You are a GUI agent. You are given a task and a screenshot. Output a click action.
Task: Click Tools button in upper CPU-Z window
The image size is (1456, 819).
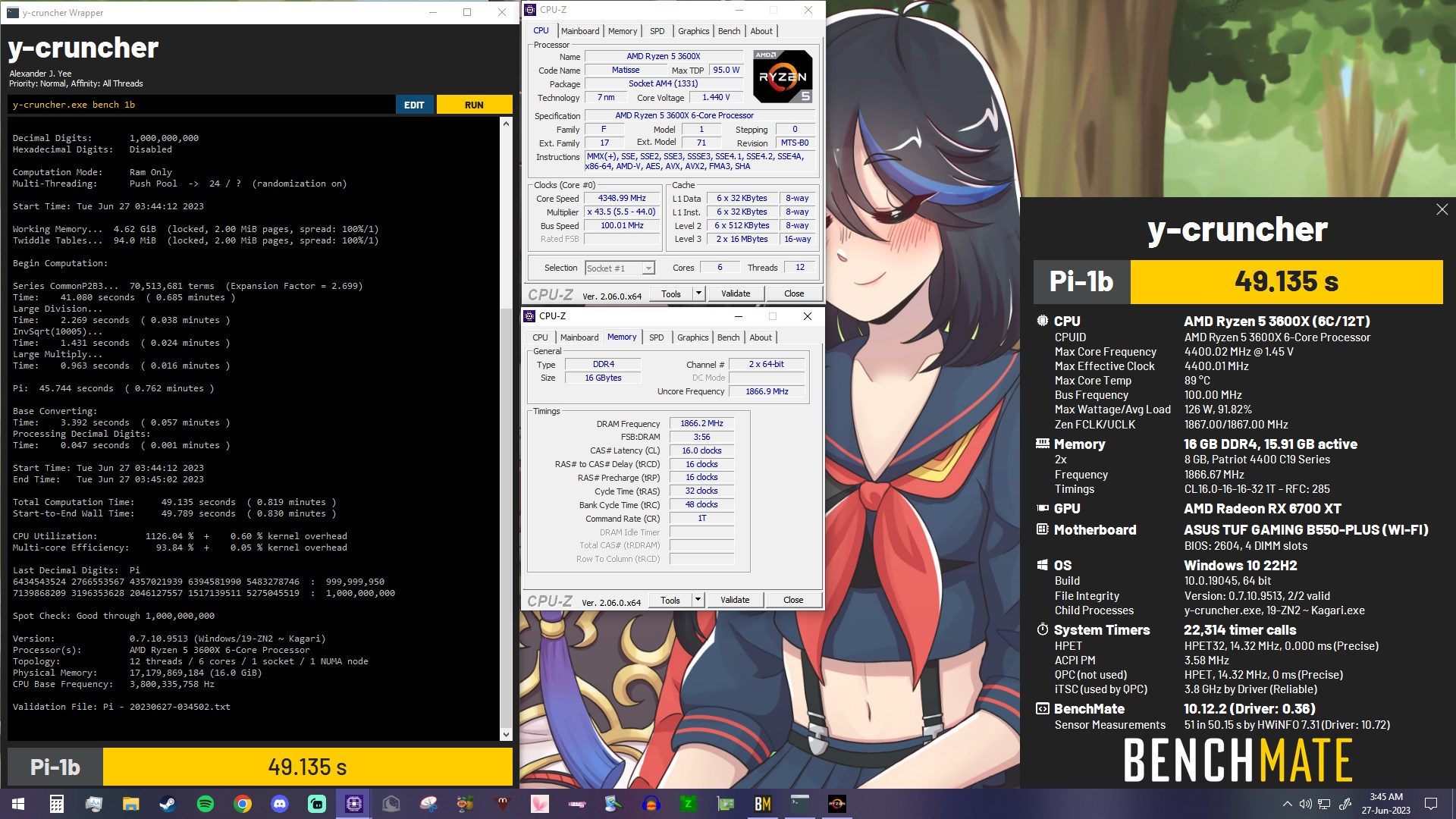671,293
